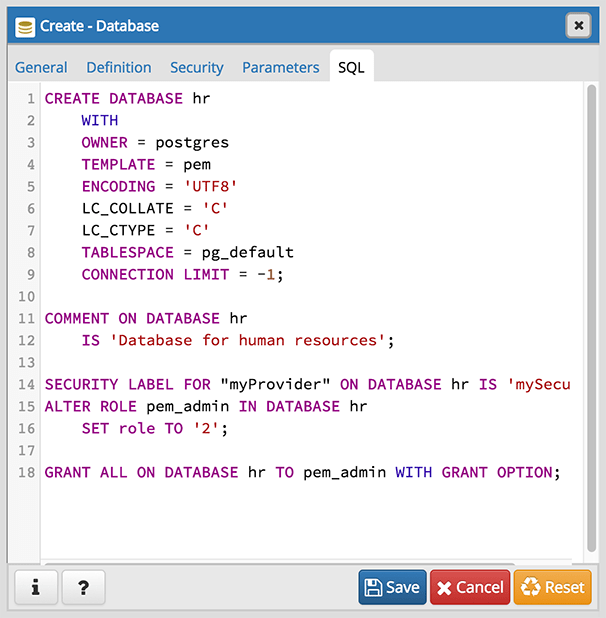Click the 'Database for human resources' string
Image resolution: width=606 pixels, height=618 pixels.
point(247,341)
